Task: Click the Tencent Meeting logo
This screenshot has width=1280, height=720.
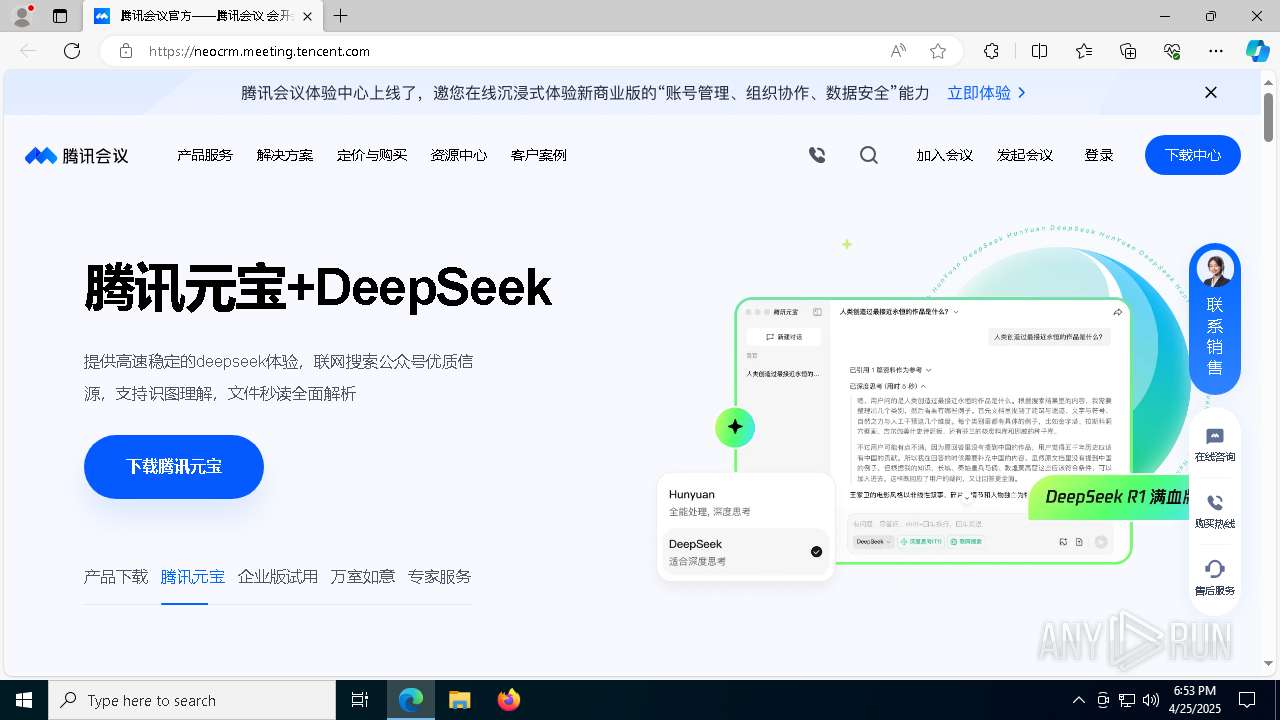Action: pyautogui.click(x=77, y=155)
